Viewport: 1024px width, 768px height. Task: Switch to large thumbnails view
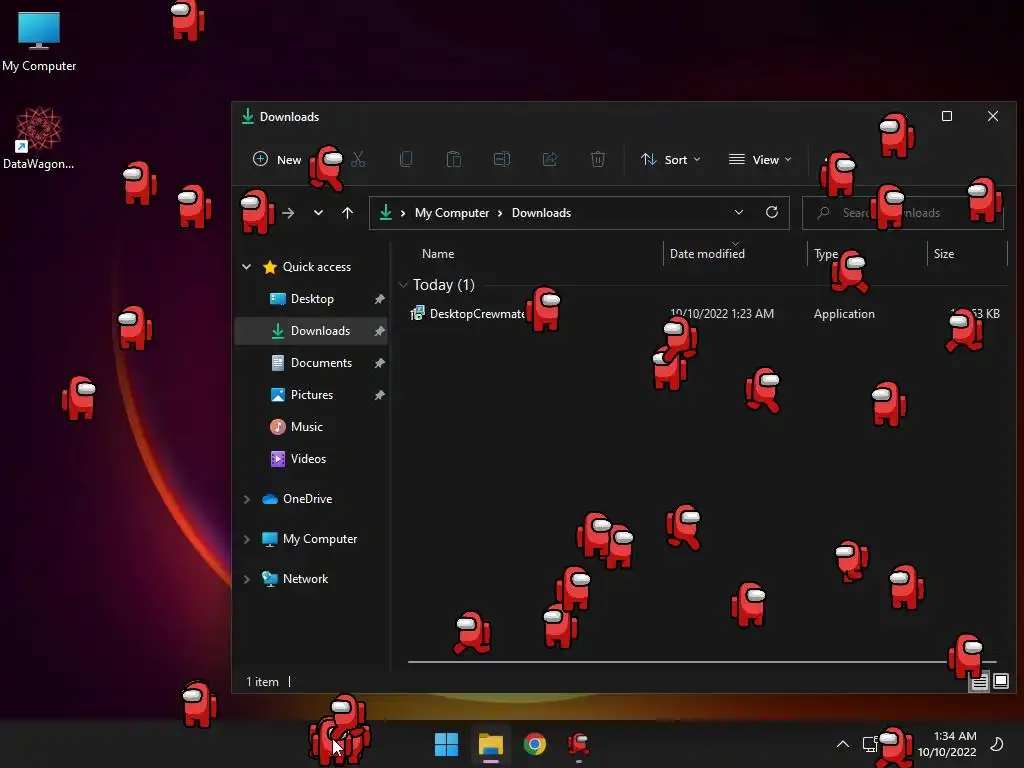tap(1000, 682)
